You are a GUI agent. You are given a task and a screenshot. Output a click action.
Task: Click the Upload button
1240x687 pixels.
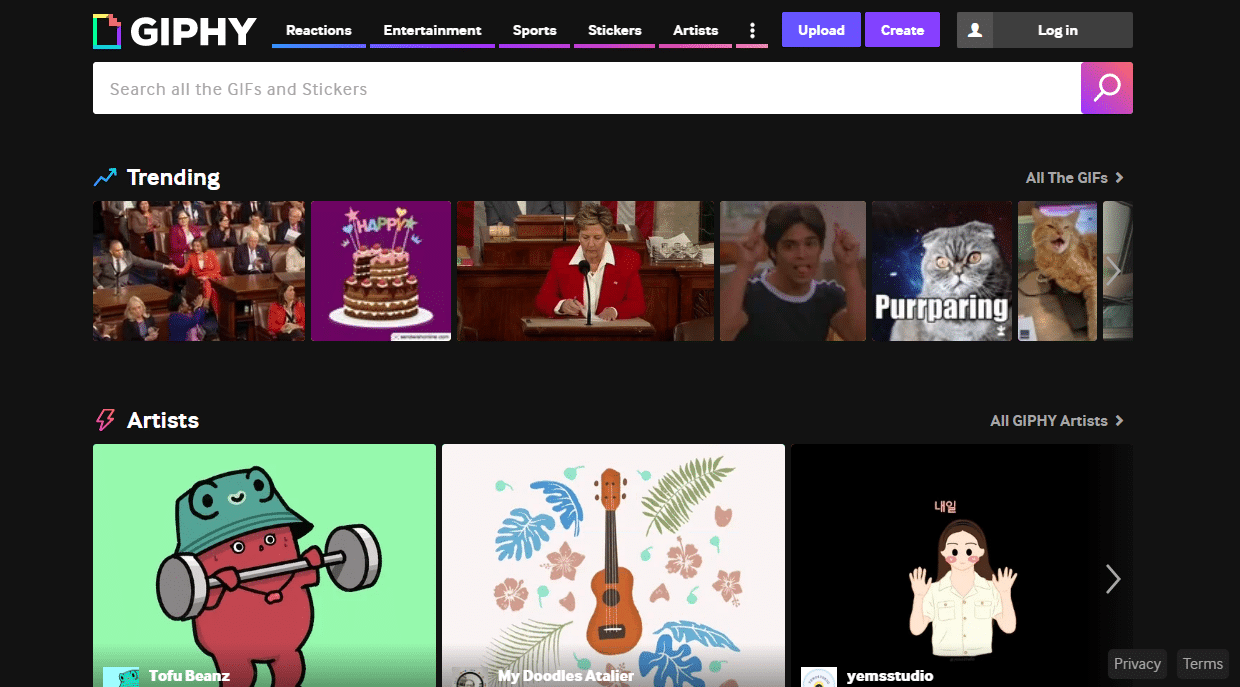coord(821,30)
